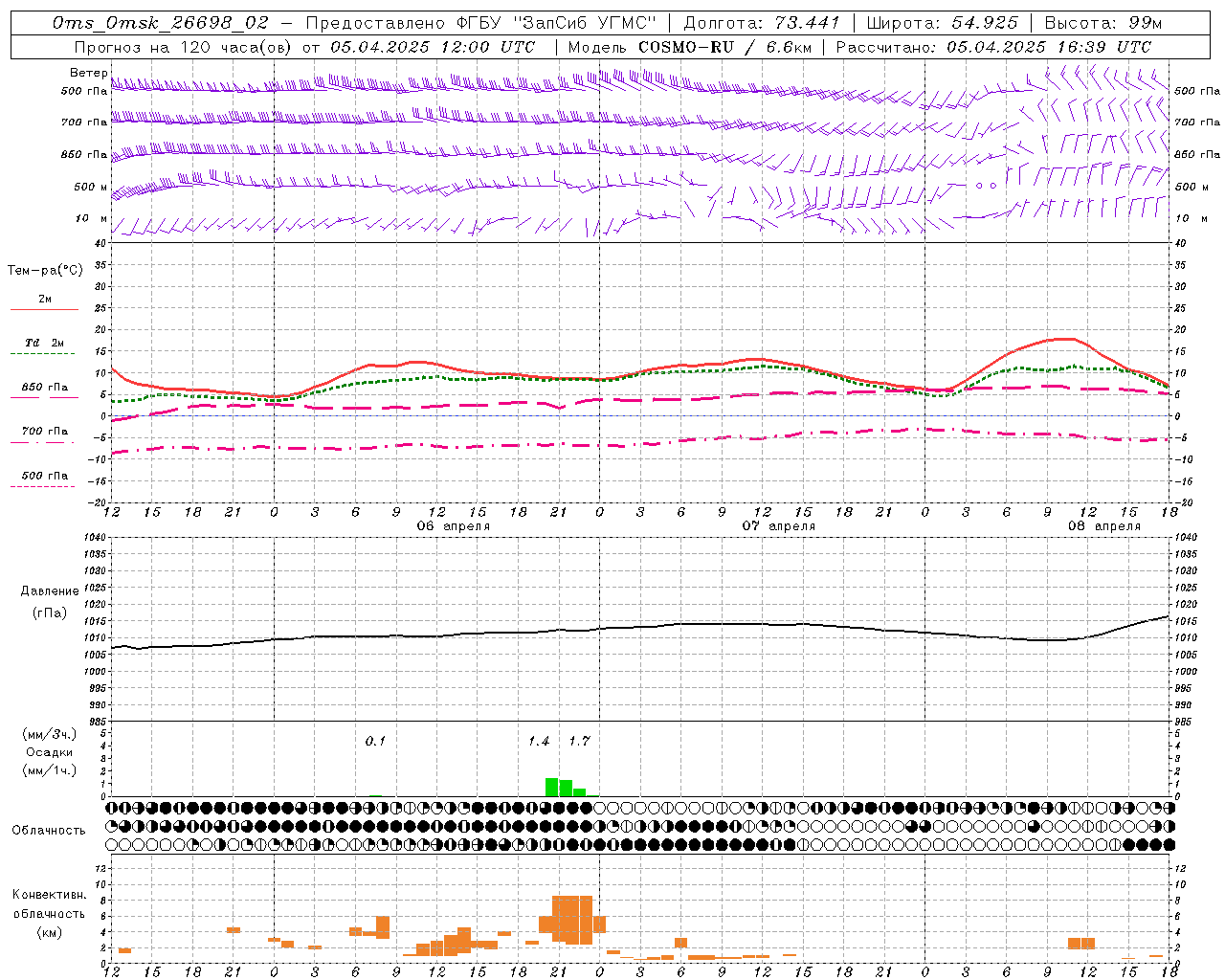Click the Давление panel label
The image size is (1225, 980).
(50, 590)
